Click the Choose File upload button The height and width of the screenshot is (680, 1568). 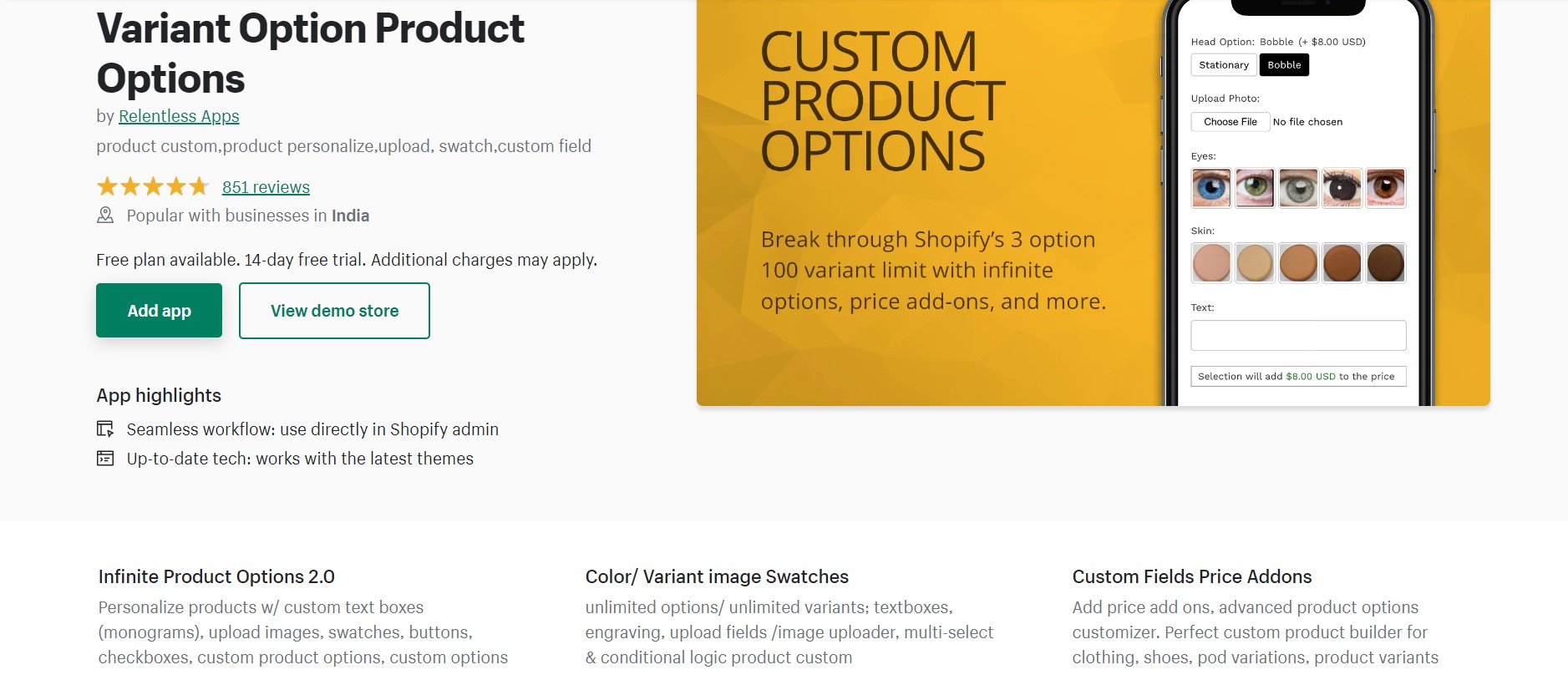click(x=1231, y=122)
